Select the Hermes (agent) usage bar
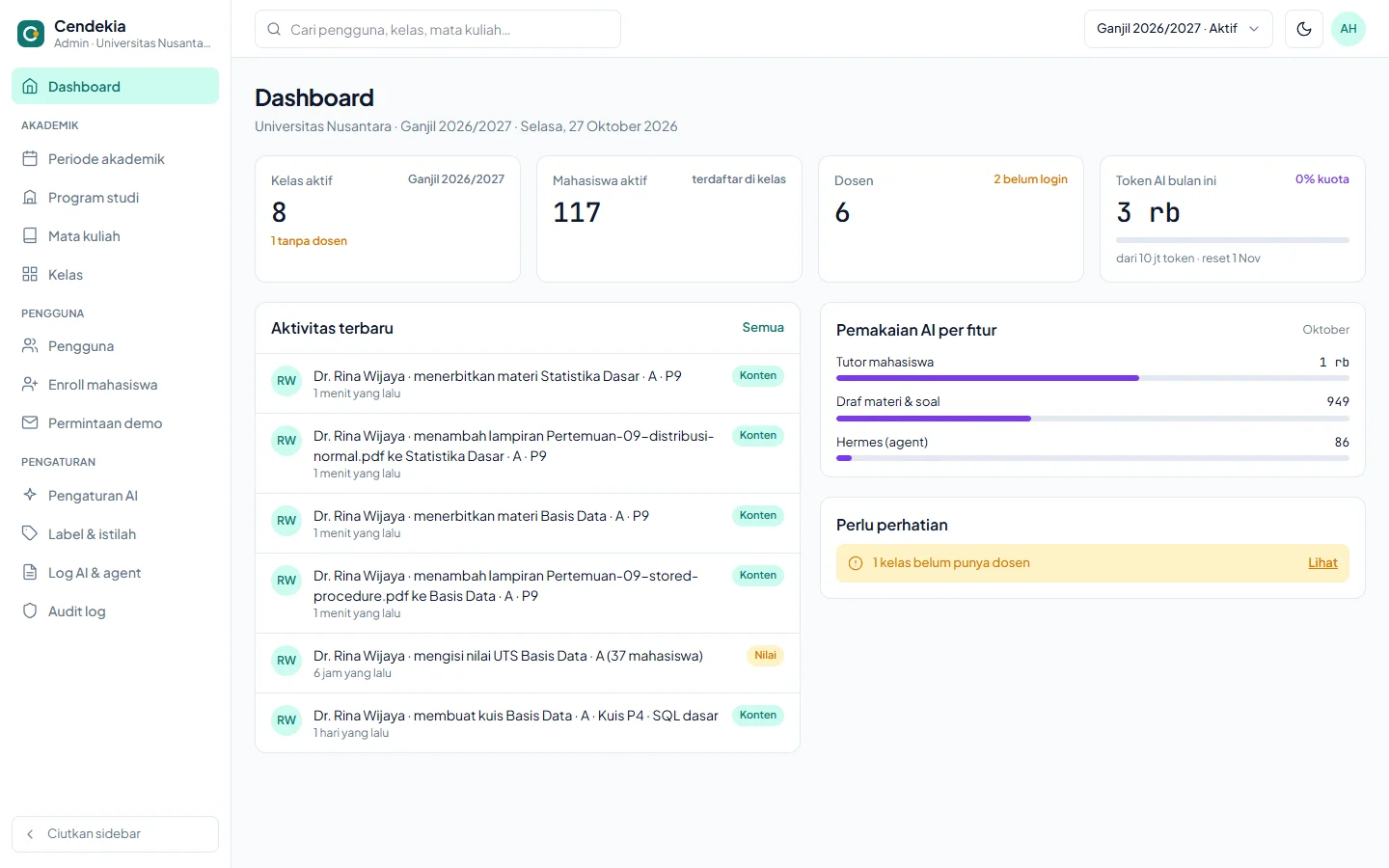Screen dimensions: 1389x868 coord(1093,458)
